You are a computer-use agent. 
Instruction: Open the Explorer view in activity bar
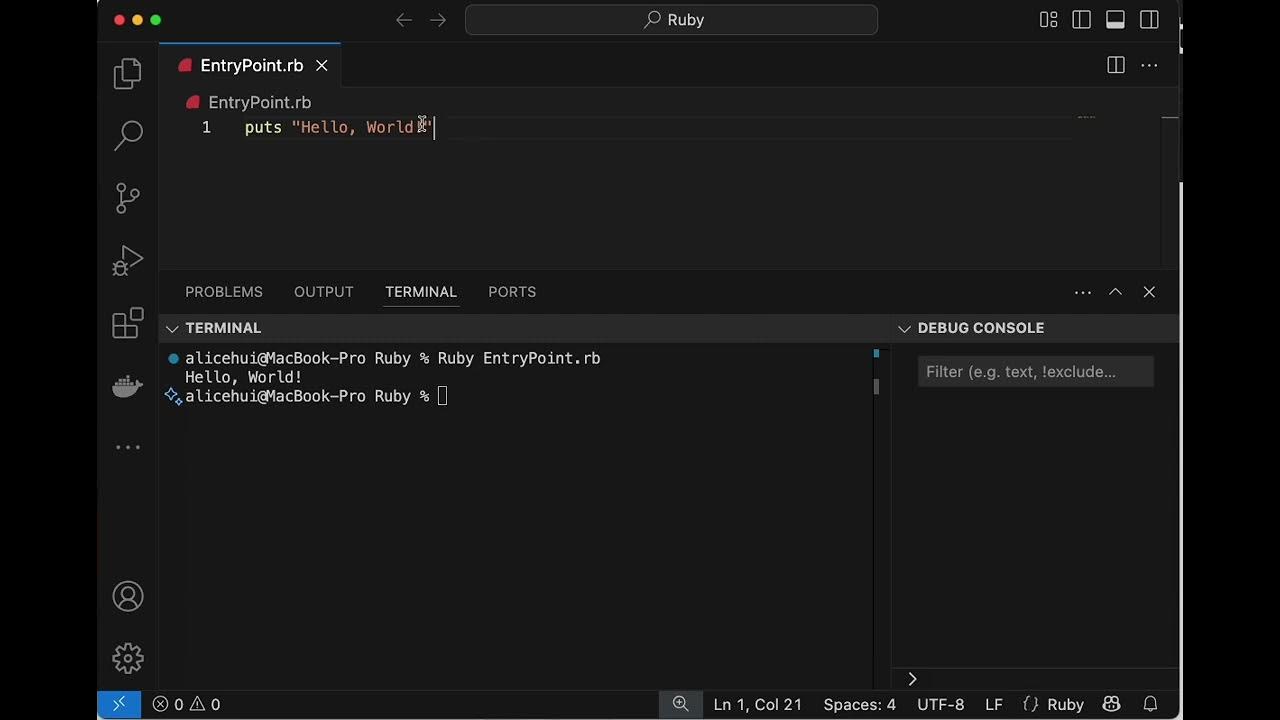point(128,73)
